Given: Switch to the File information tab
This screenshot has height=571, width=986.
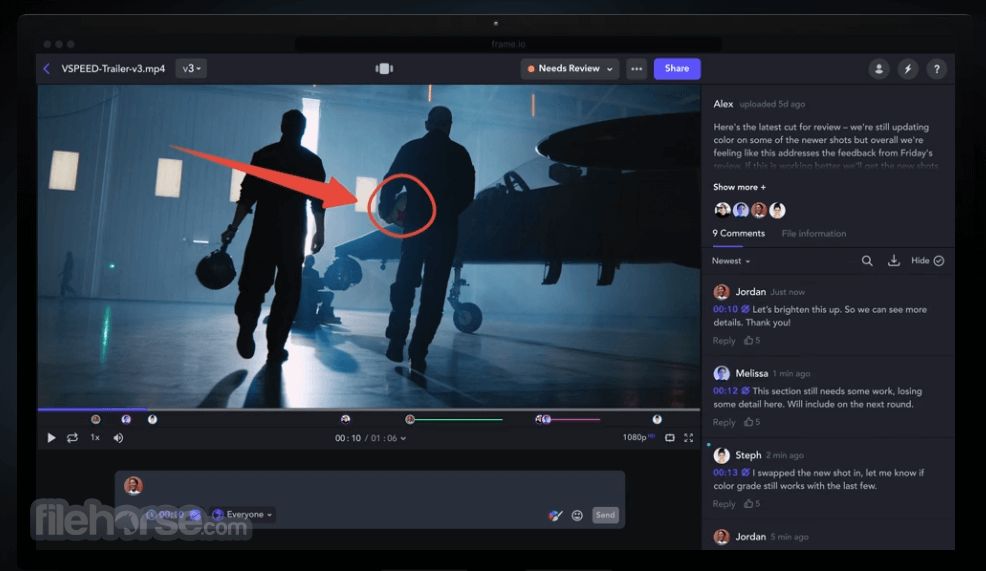Looking at the screenshot, I should point(814,233).
